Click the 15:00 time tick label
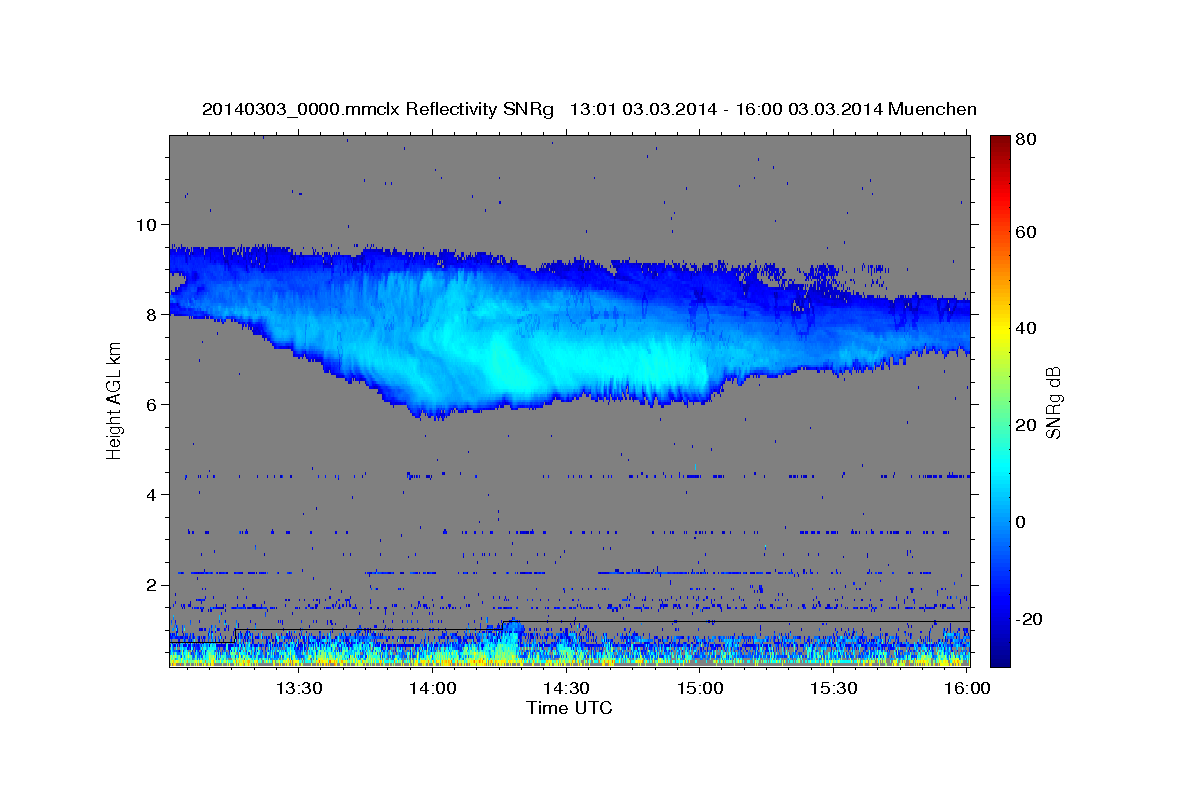Image resolution: width=1200 pixels, height=800 pixels. tap(700, 688)
